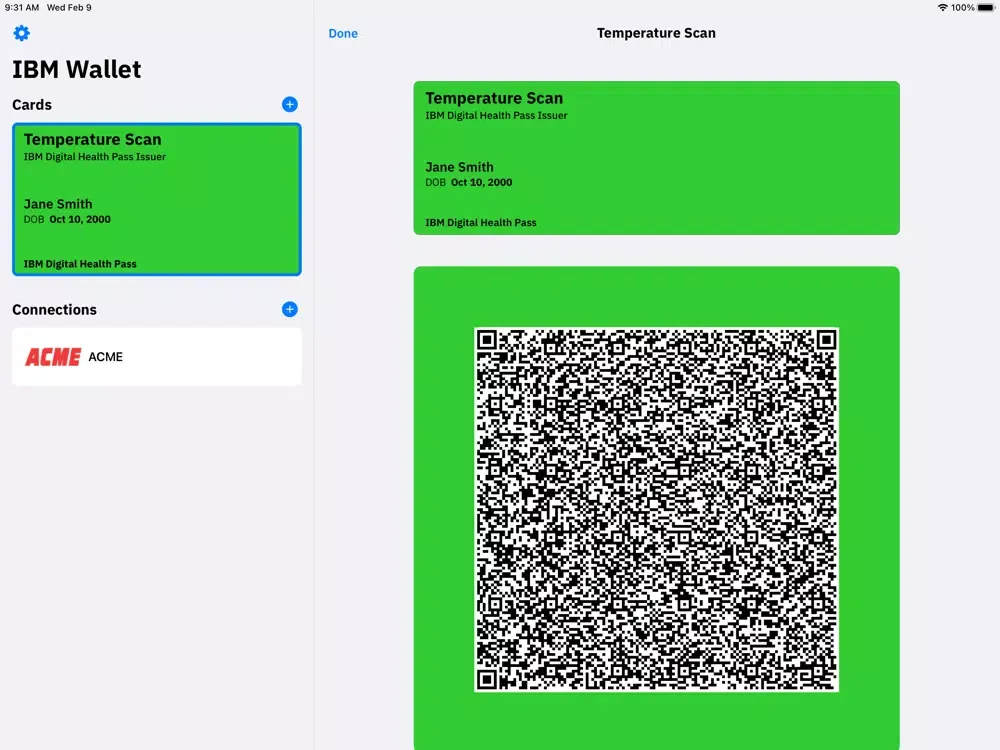
Task: Tap the QR code image
Action: coord(656,510)
